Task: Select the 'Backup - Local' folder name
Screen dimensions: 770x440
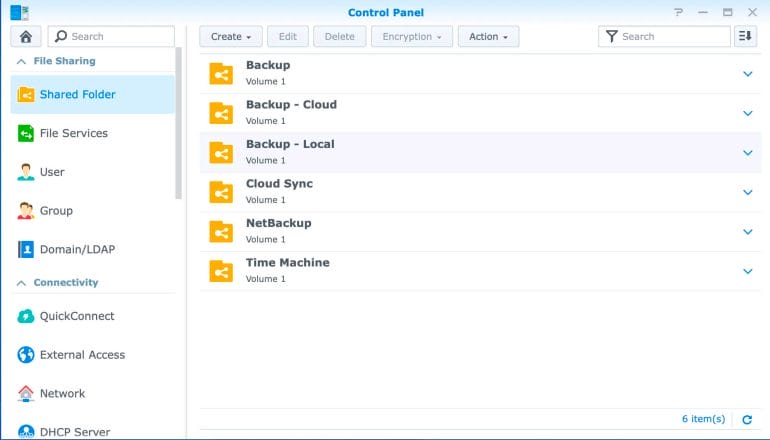Action: pos(290,144)
